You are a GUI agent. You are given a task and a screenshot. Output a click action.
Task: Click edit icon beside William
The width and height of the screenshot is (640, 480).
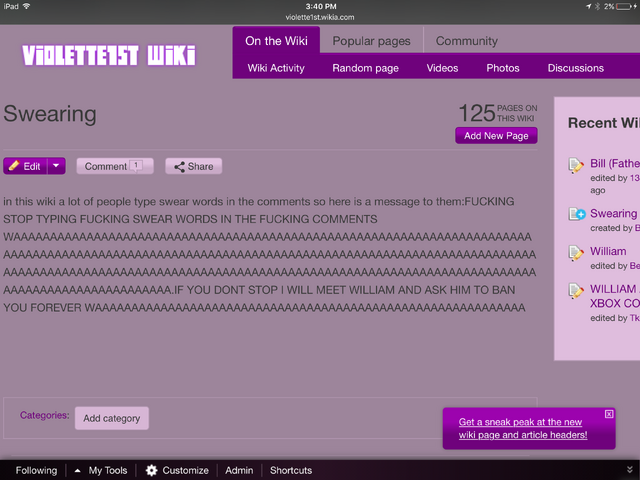point(576,253)
